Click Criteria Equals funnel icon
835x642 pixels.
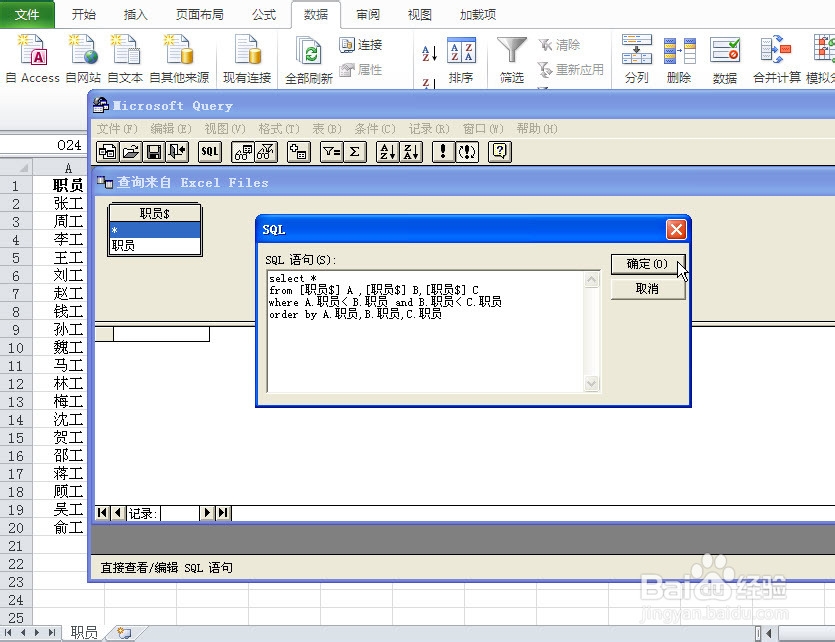click(x=331, y=152)
